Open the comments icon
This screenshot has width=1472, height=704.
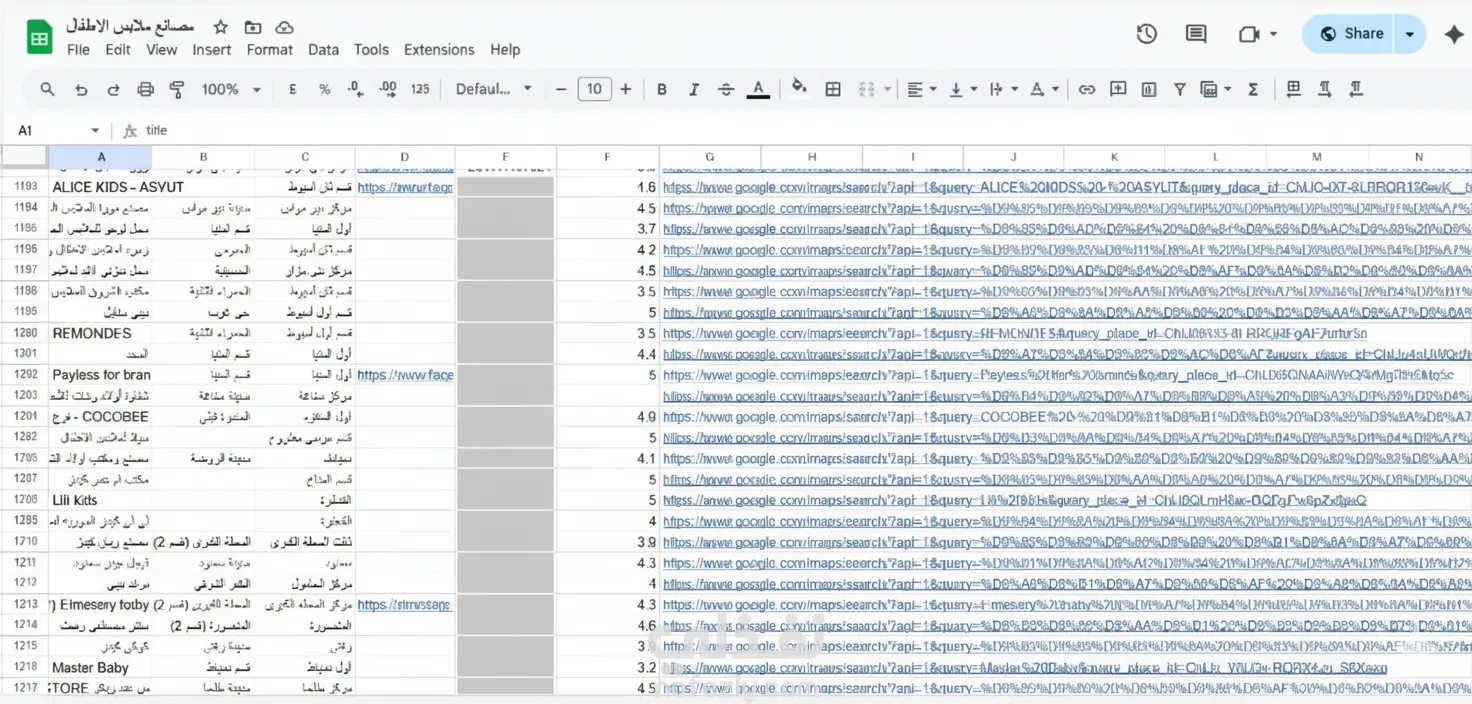click(1196, 34)
